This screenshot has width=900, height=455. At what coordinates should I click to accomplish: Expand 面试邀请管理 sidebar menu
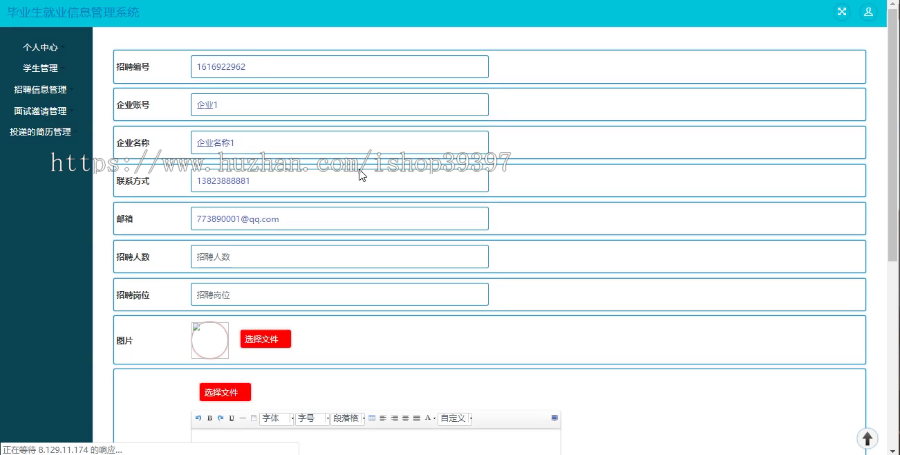pos(40,111)
